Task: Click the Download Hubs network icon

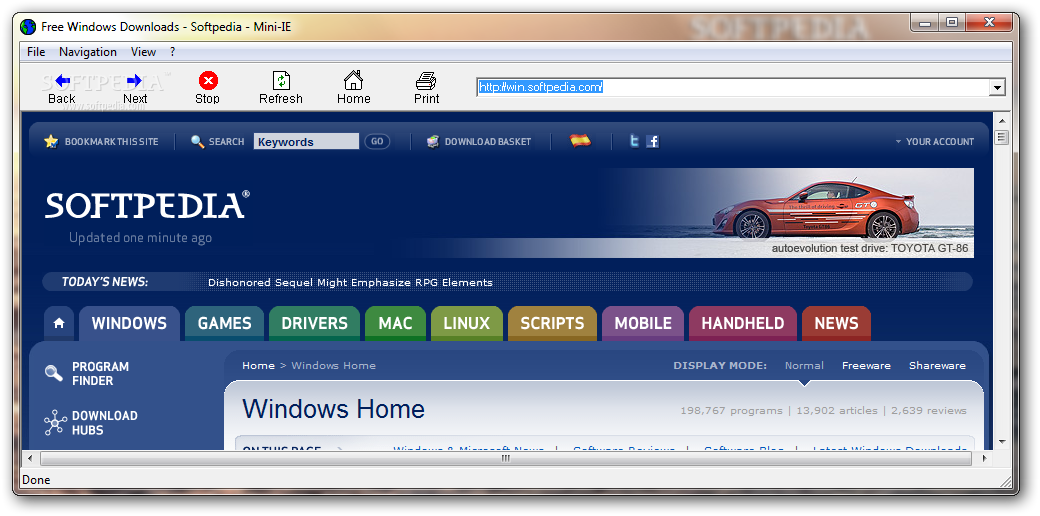Action: (55, 422)
